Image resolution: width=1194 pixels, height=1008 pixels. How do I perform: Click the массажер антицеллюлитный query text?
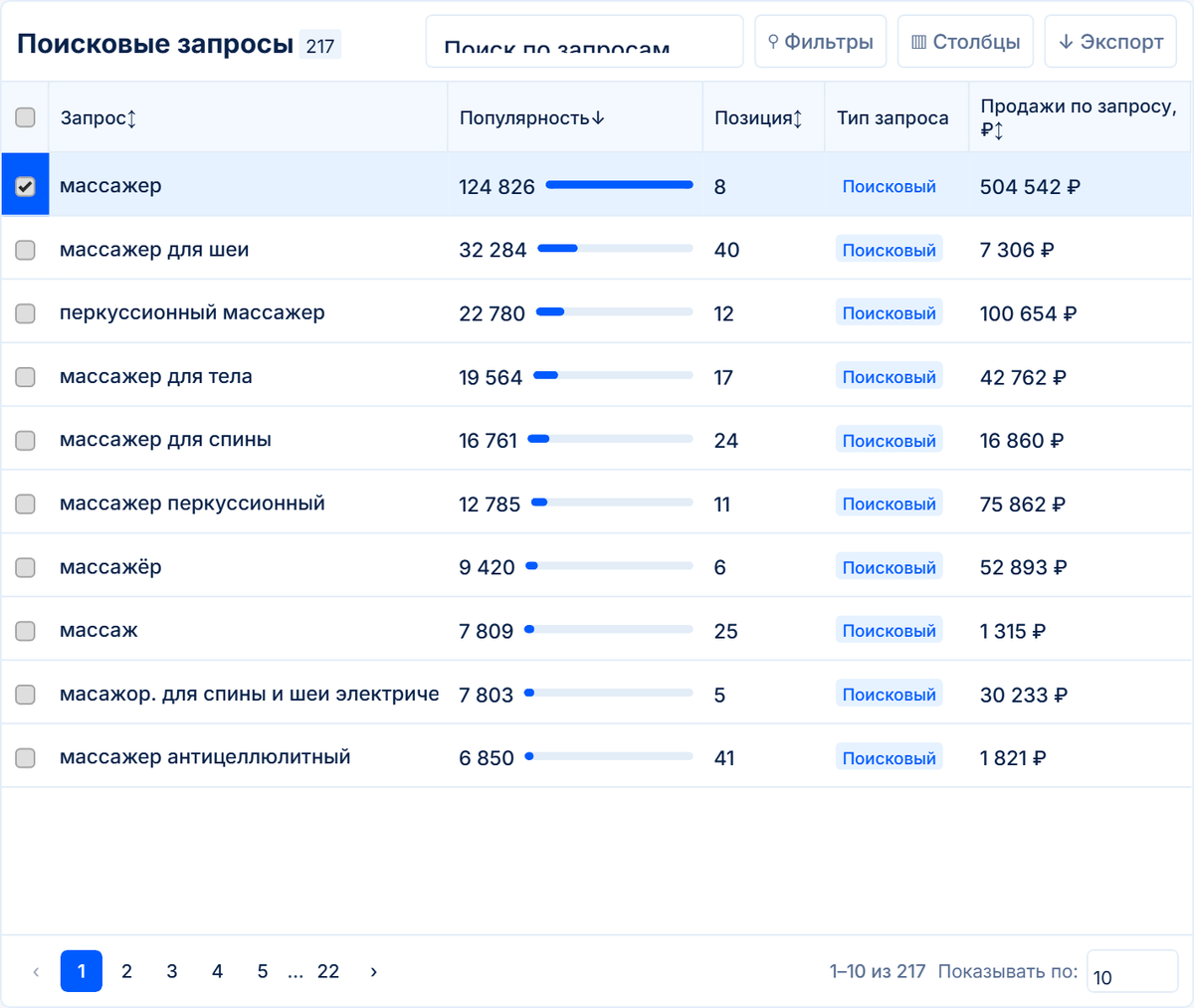pos(205,757)
